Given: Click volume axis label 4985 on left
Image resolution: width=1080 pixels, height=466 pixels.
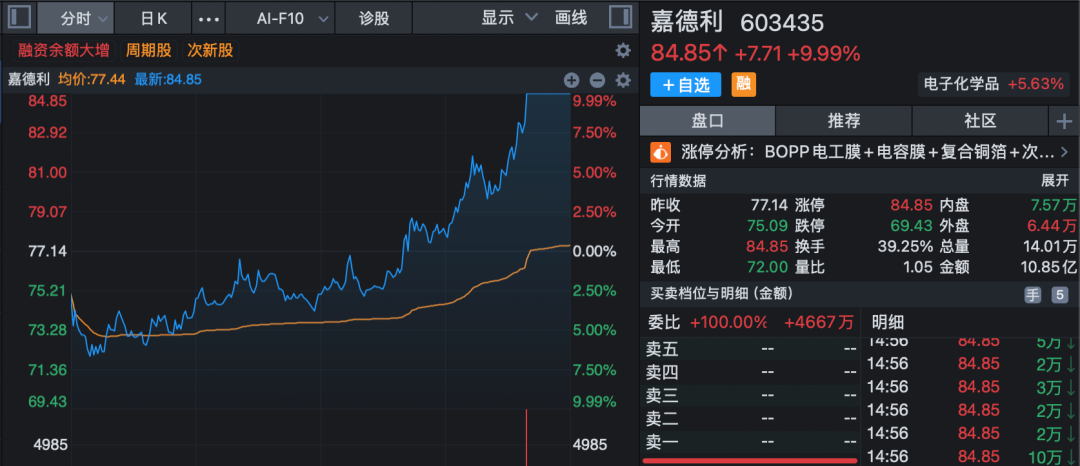Looking at the screenshot, I should tap(50, 445).
